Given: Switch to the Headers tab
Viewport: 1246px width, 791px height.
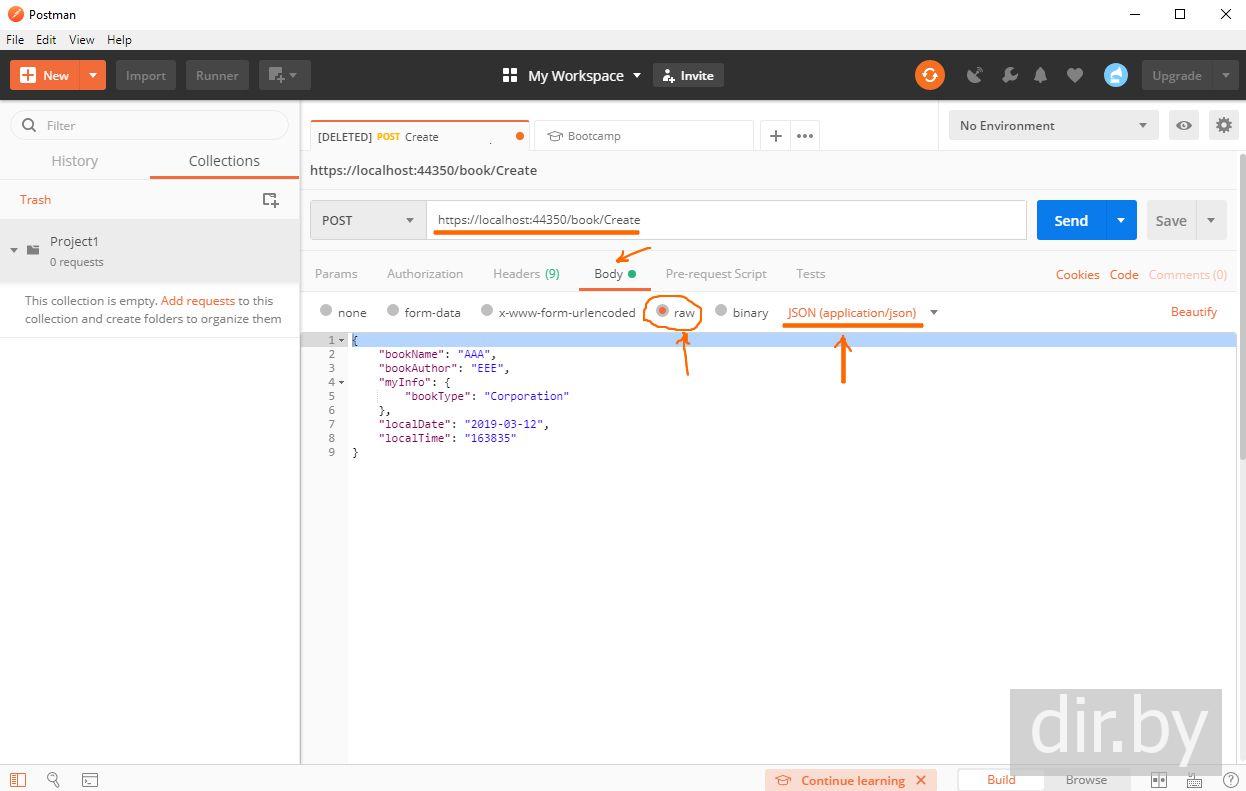Looking at the screenshot, I should pyautogui.click(x=525, y=273).
